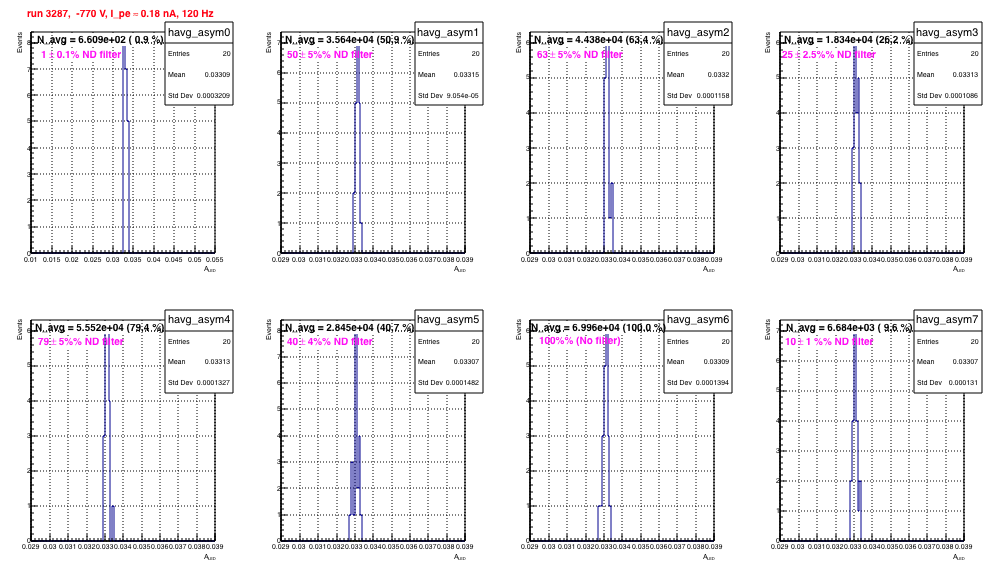Click Mean value 0.0332 in havg_asym2 box
This screenshot has width=998, height=575.
click(x=718, y=75)
